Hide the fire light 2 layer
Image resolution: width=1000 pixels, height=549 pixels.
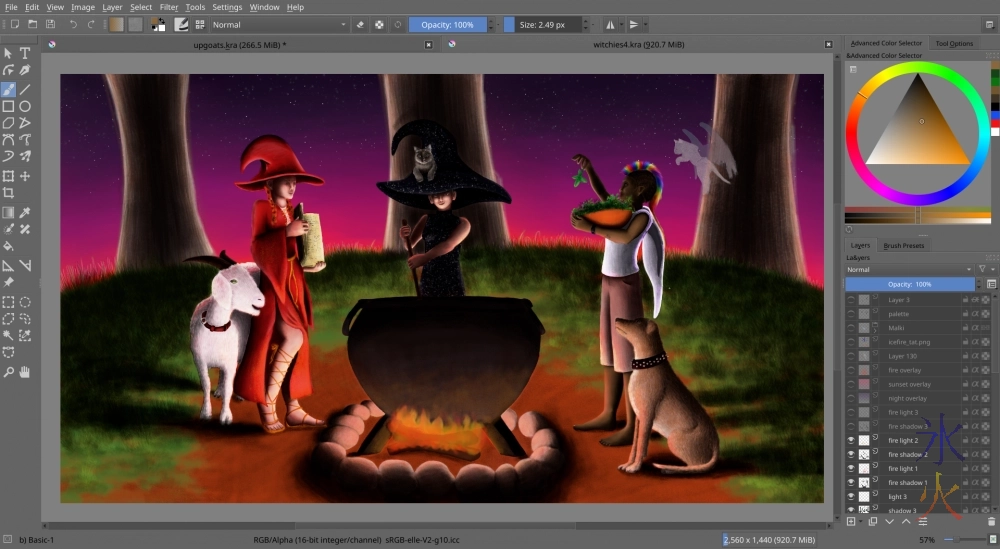click(852, 440)
